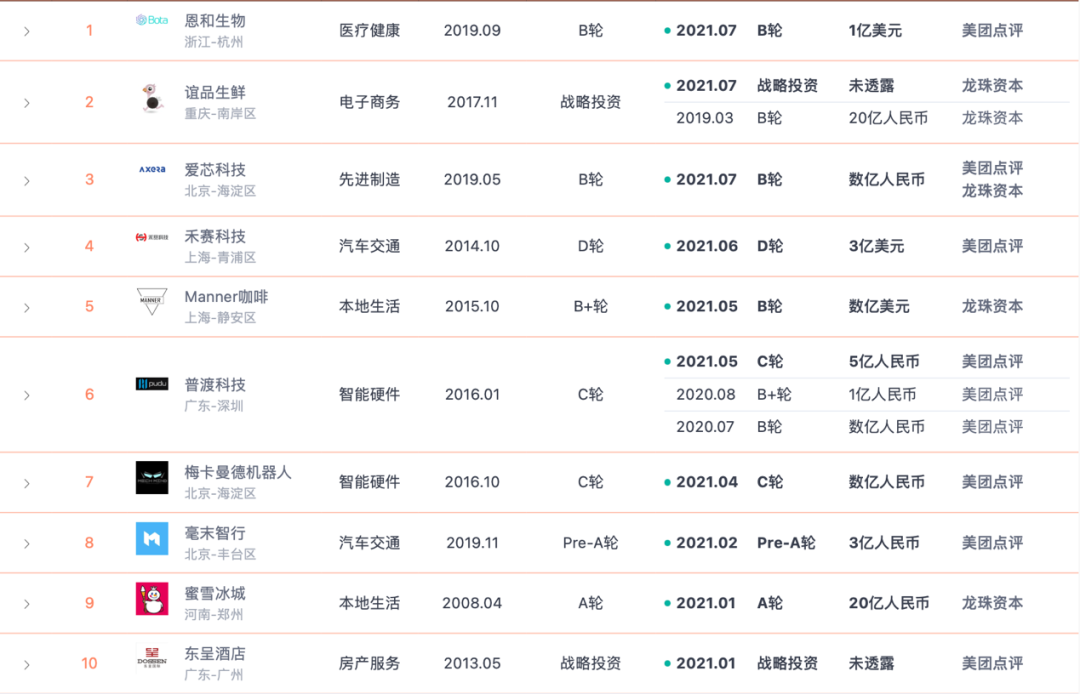This screenshot has width=1080, height=694.
Task: Click the Manner triangle logo
Action: pyautogui.click(x=152, y=301)
